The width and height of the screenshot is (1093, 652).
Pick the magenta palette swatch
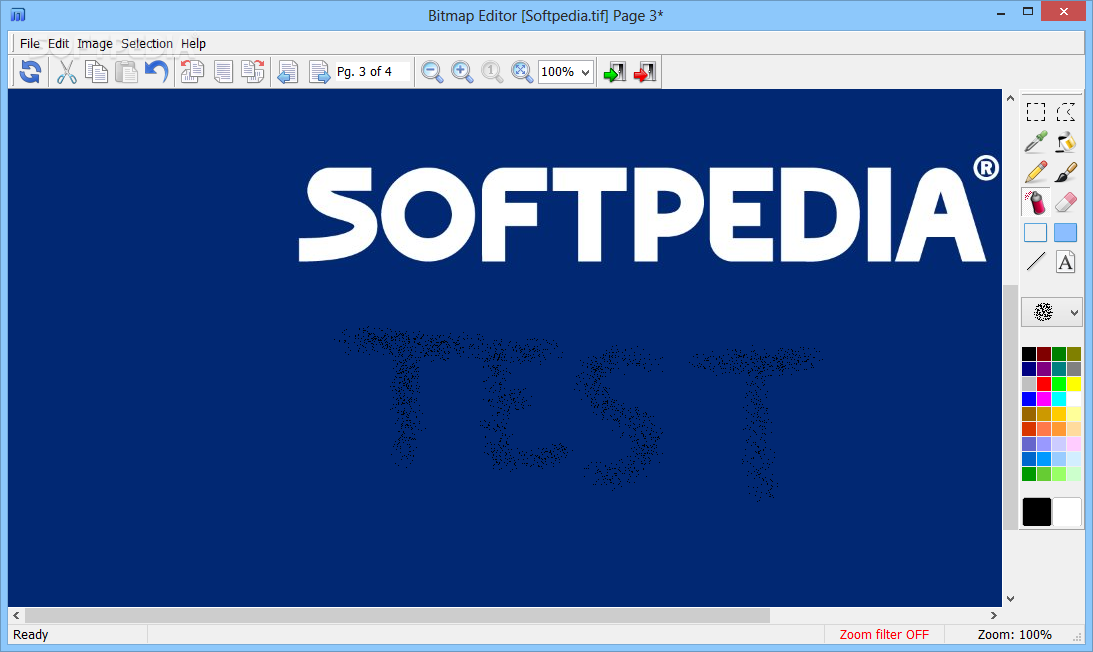click(x=1044, y=399)
